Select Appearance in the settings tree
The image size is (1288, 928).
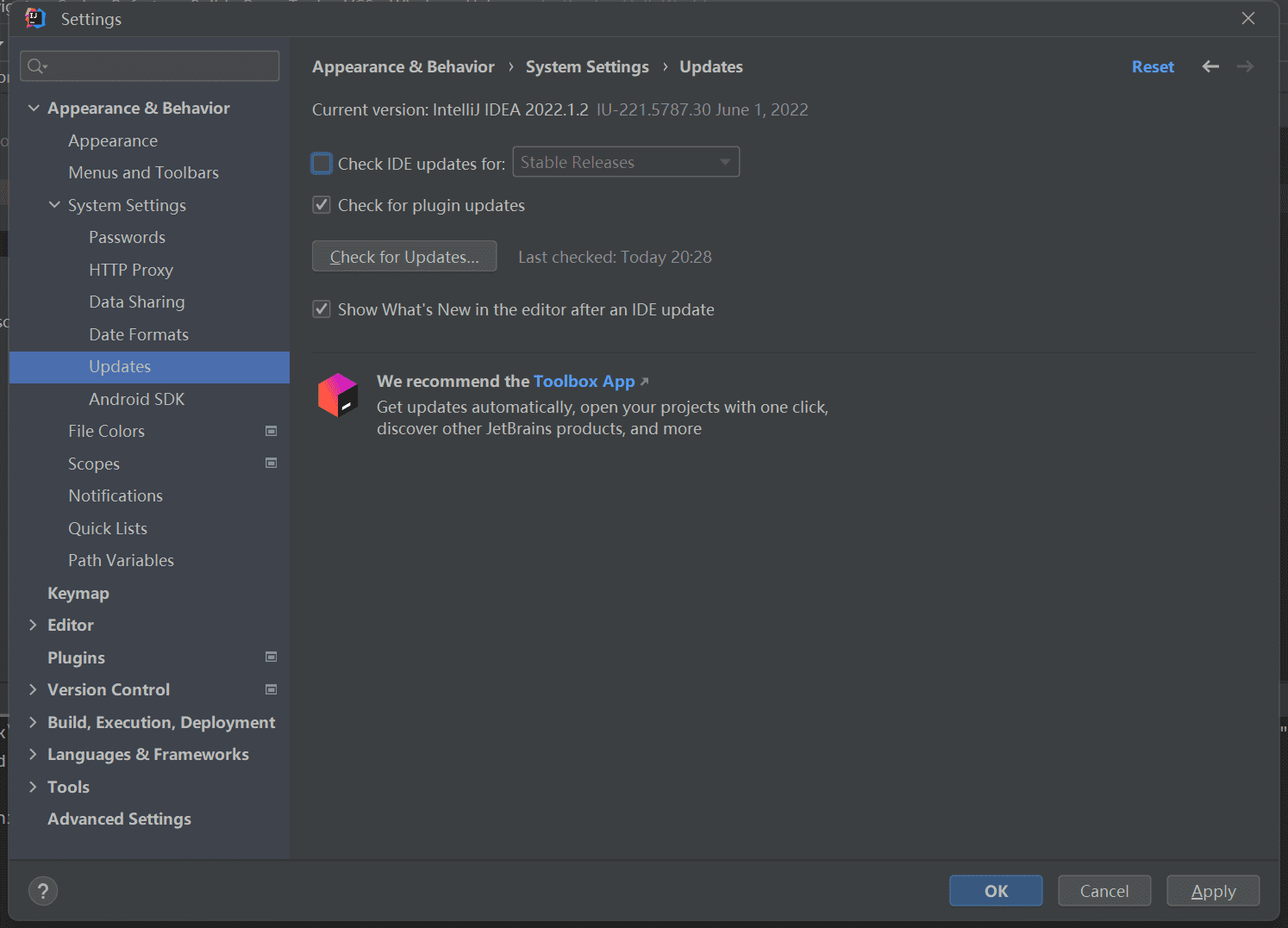(113, 140)
